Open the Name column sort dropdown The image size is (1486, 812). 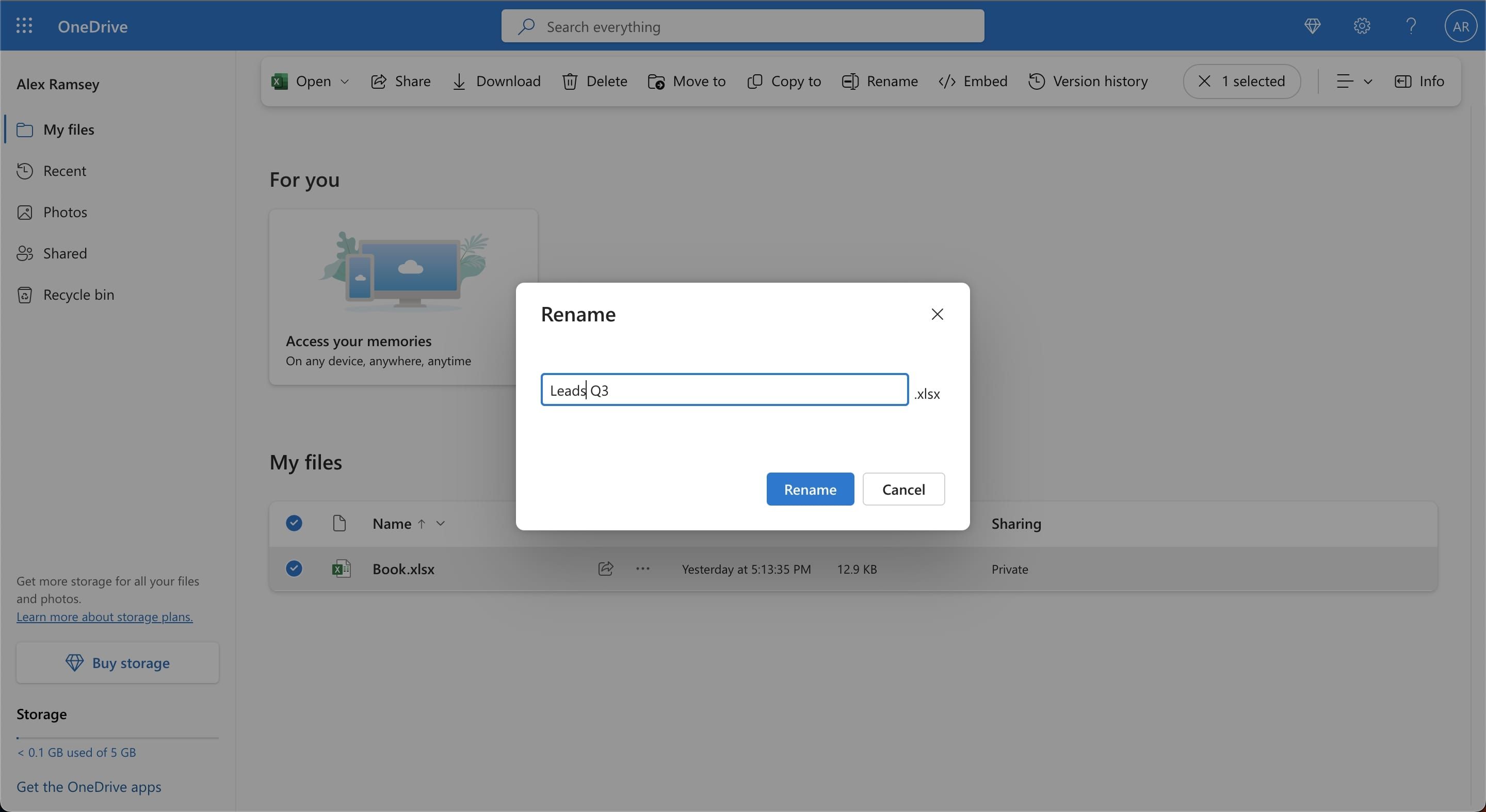[x=440, y=524]
